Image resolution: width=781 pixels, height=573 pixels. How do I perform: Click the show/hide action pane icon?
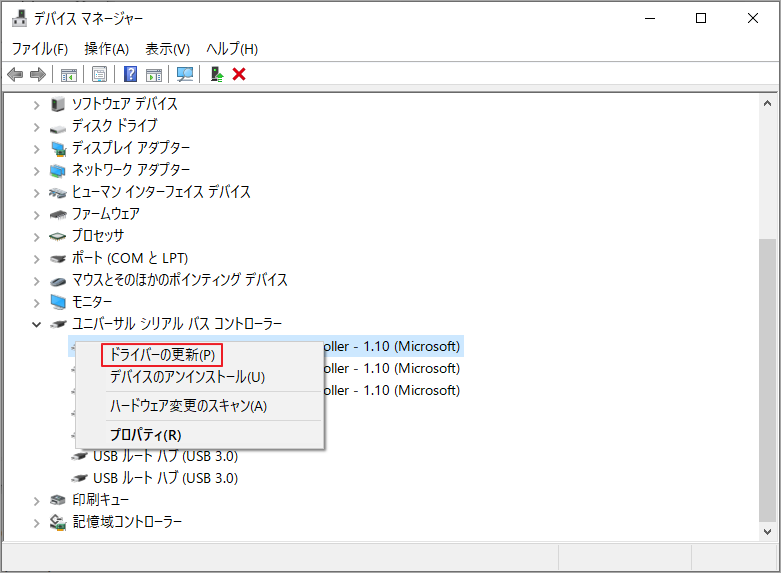pos(154,75)
